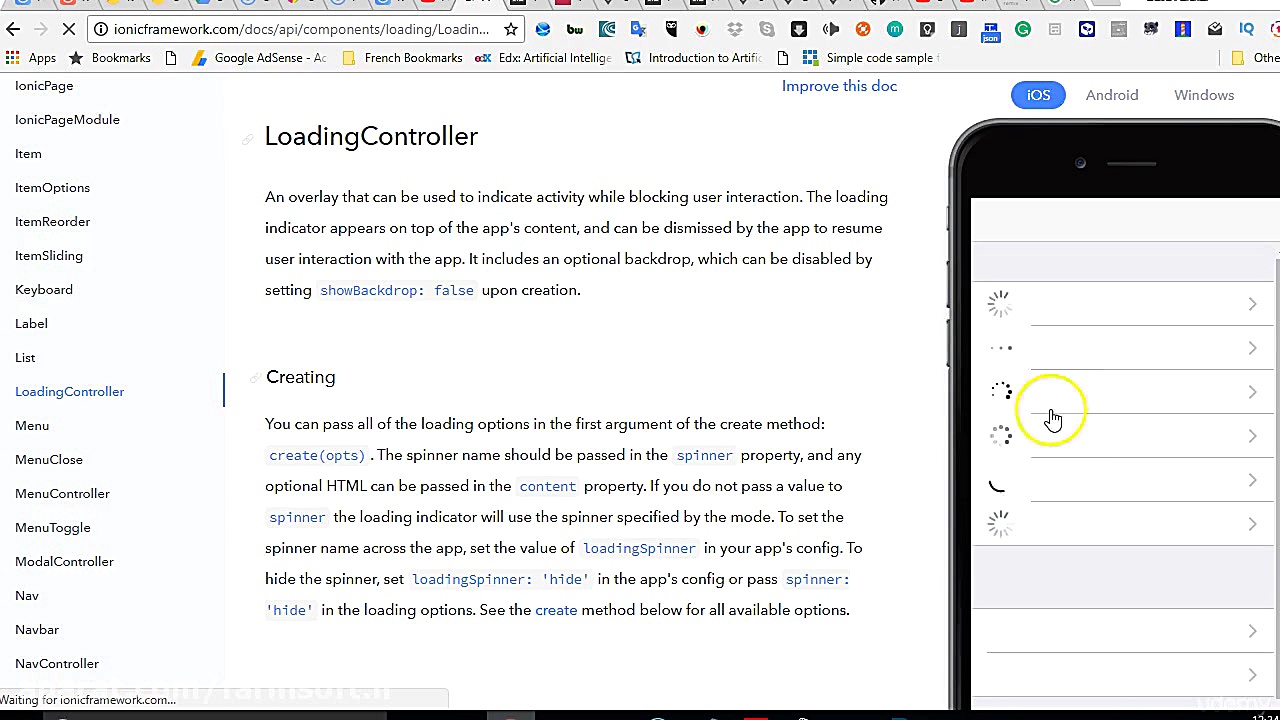
Task: Open the MenuClose docs entry
Action: point(49,460)
